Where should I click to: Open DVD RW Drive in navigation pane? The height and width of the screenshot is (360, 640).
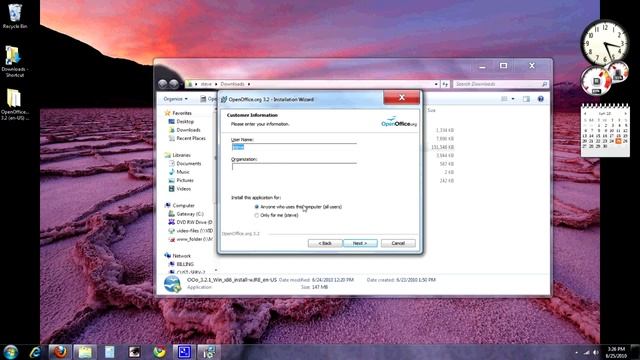(x=194, y=222)
